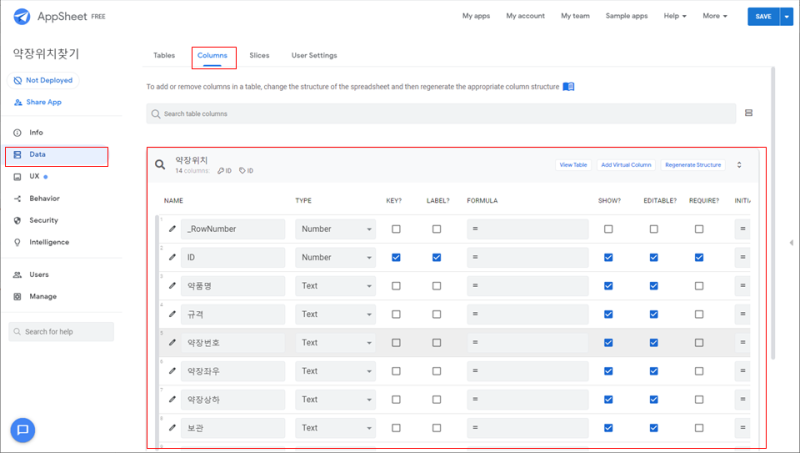Click the View Table button
Screen dimensions: 800x453
[573, 165]
